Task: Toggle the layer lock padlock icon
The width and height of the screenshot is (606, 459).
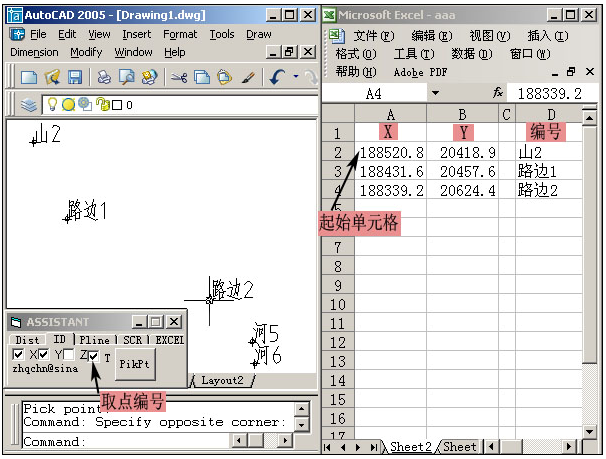Action: pyautogui.click(x=102, y=104)
